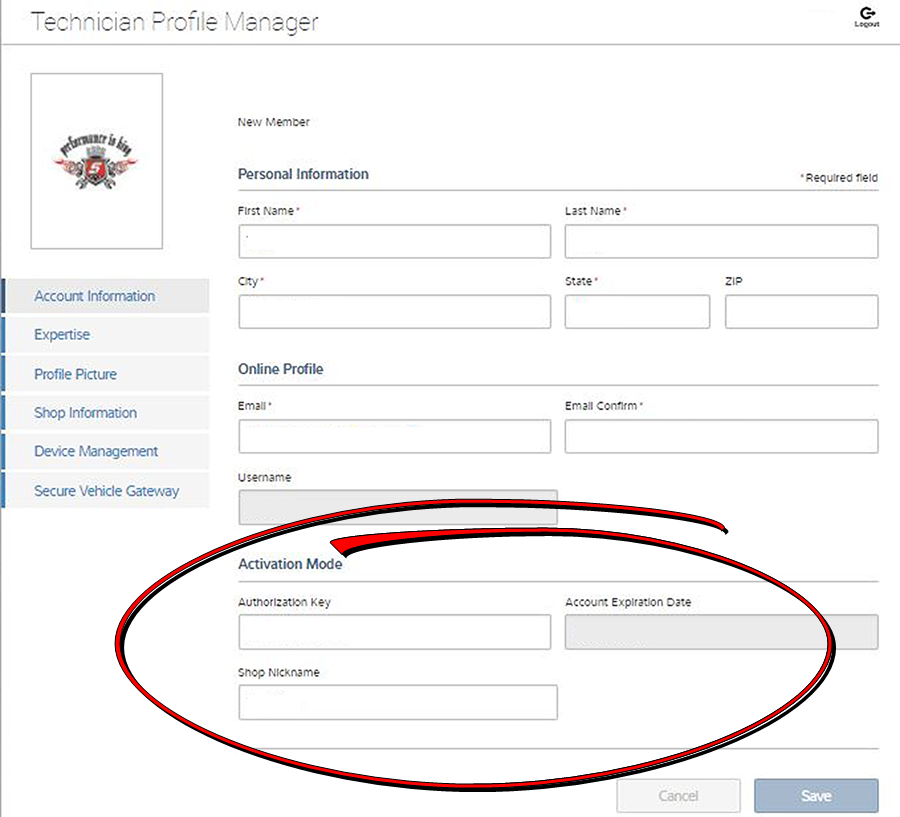The image size is (900, 817).
Task: Click into the City field
Action: pyautogui.click(x=394, y=312)
